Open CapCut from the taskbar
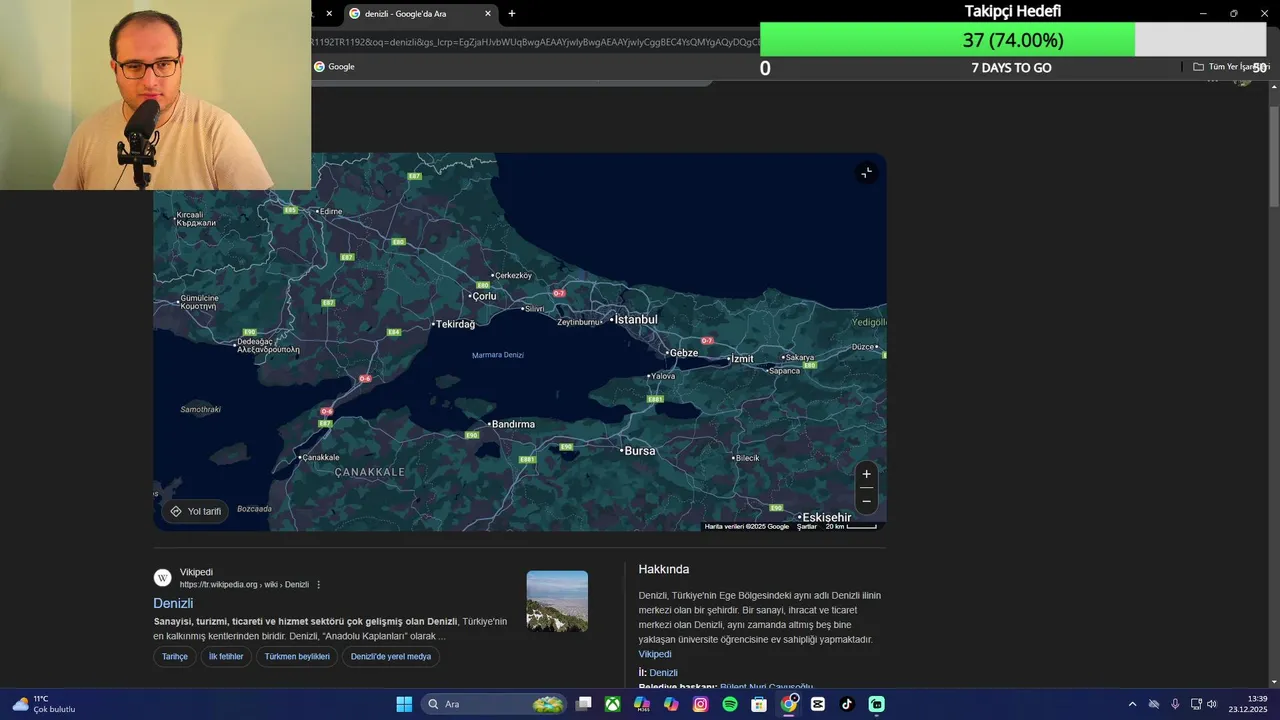1280x720 pixels. (x=818, y=704)
